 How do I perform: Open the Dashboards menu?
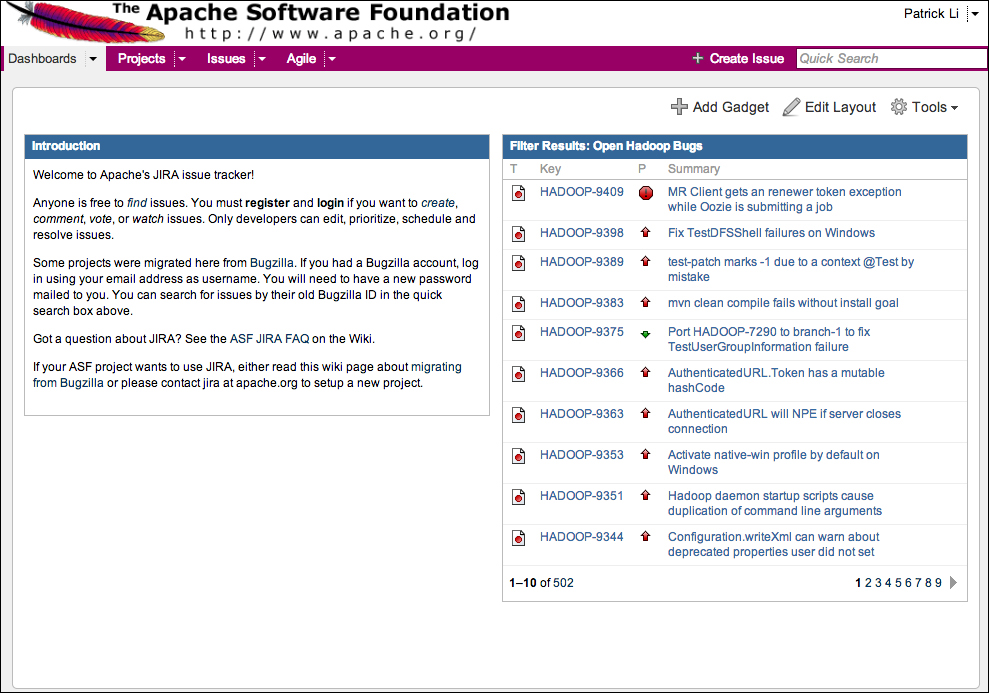tap(42, 59)
